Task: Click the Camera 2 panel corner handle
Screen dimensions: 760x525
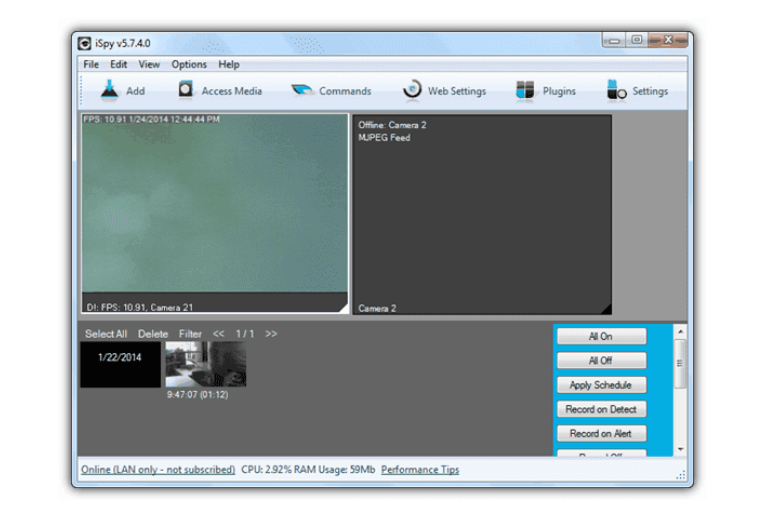Action: [606, 309]
